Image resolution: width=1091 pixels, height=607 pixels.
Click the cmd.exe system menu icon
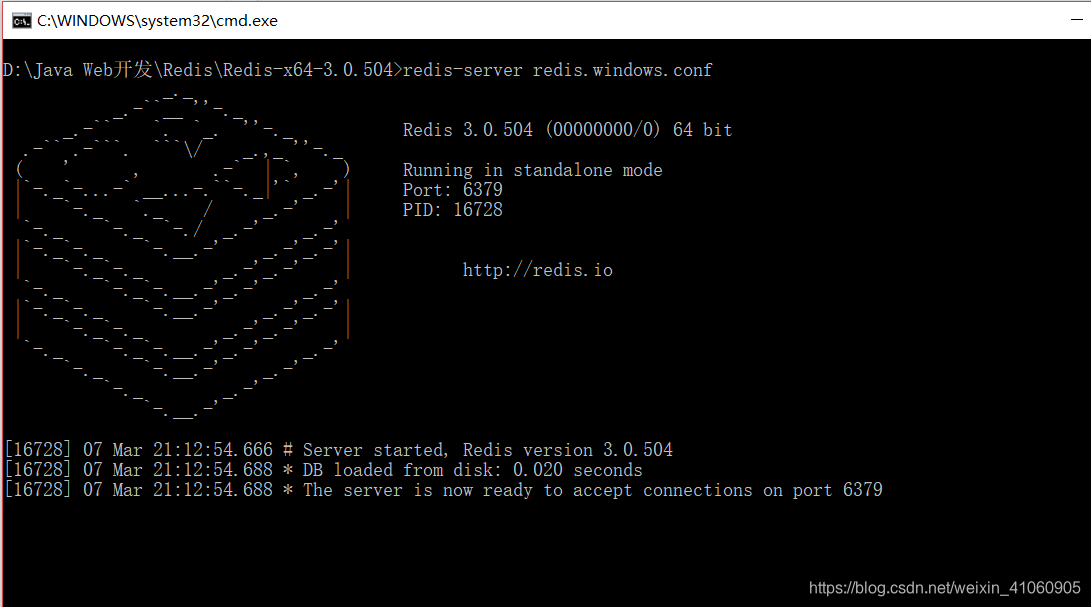pyautogui.click(x=22, y=21)
